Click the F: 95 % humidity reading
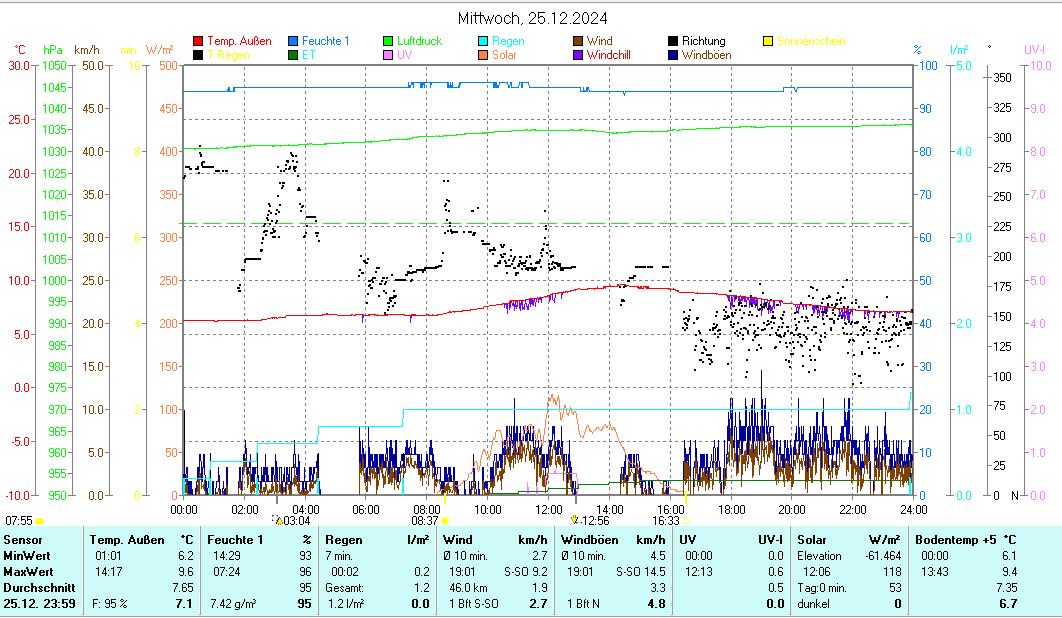This screenshot has height=618, width=1062. 110,604
